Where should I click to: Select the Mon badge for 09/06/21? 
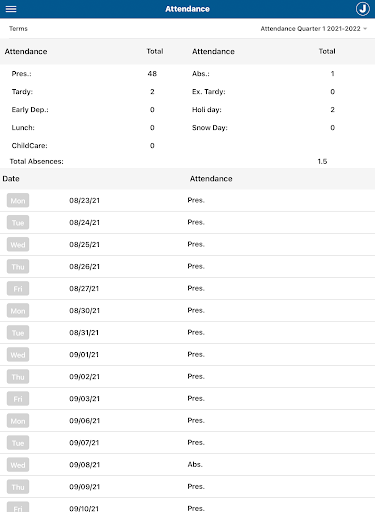click(18, 421)
